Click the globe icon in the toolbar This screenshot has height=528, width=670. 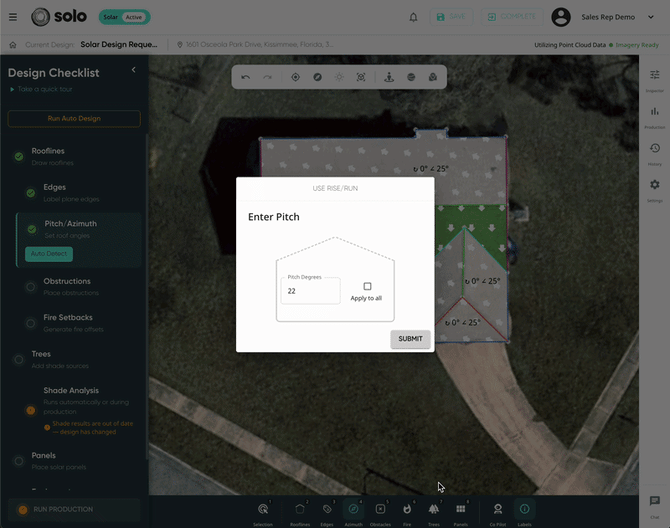(411, 77)
